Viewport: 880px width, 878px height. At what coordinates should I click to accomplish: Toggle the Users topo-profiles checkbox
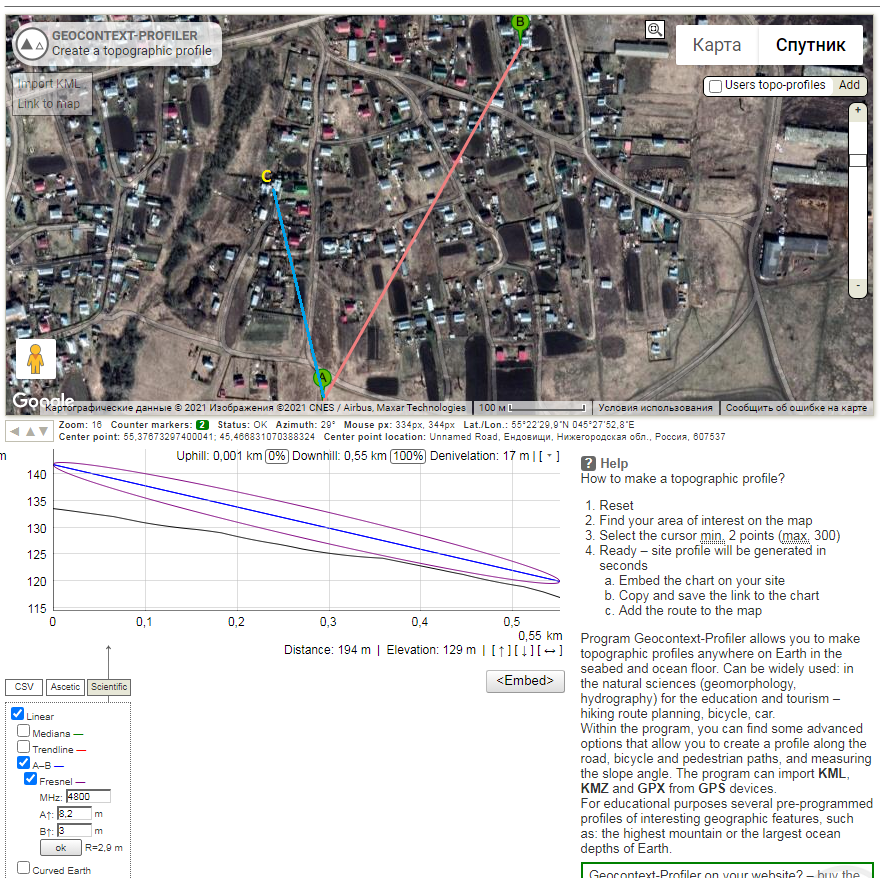[715, 86]
